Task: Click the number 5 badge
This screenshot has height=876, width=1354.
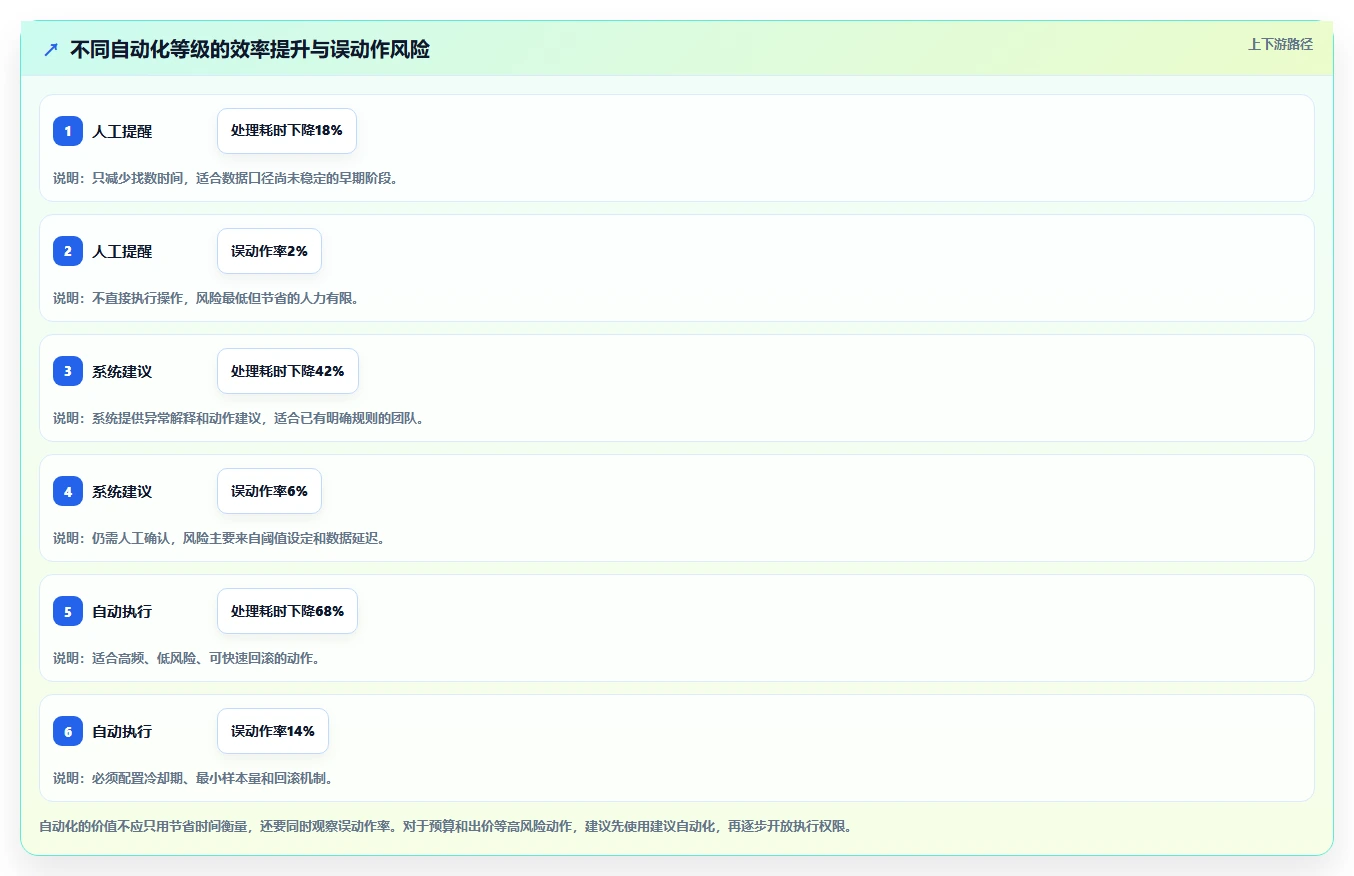Action: (68, 611)
